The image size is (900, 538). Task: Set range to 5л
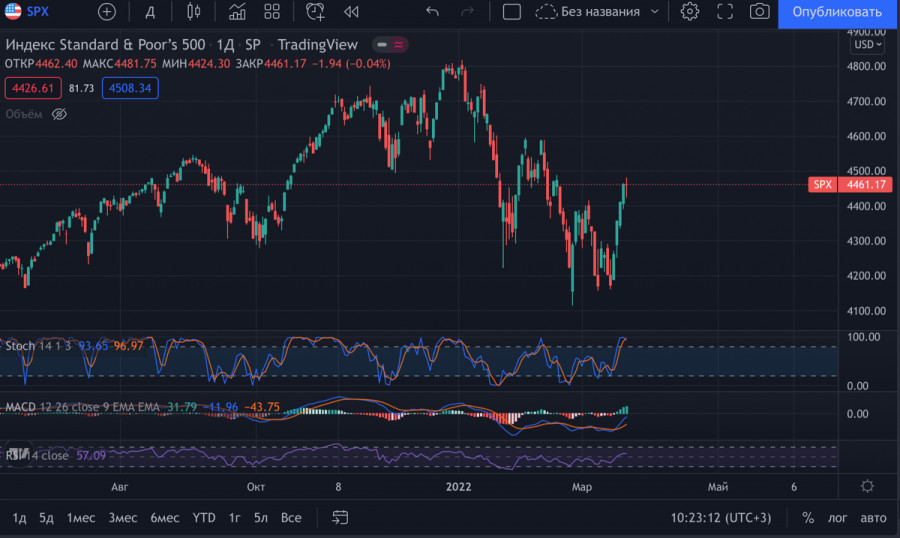261,518
